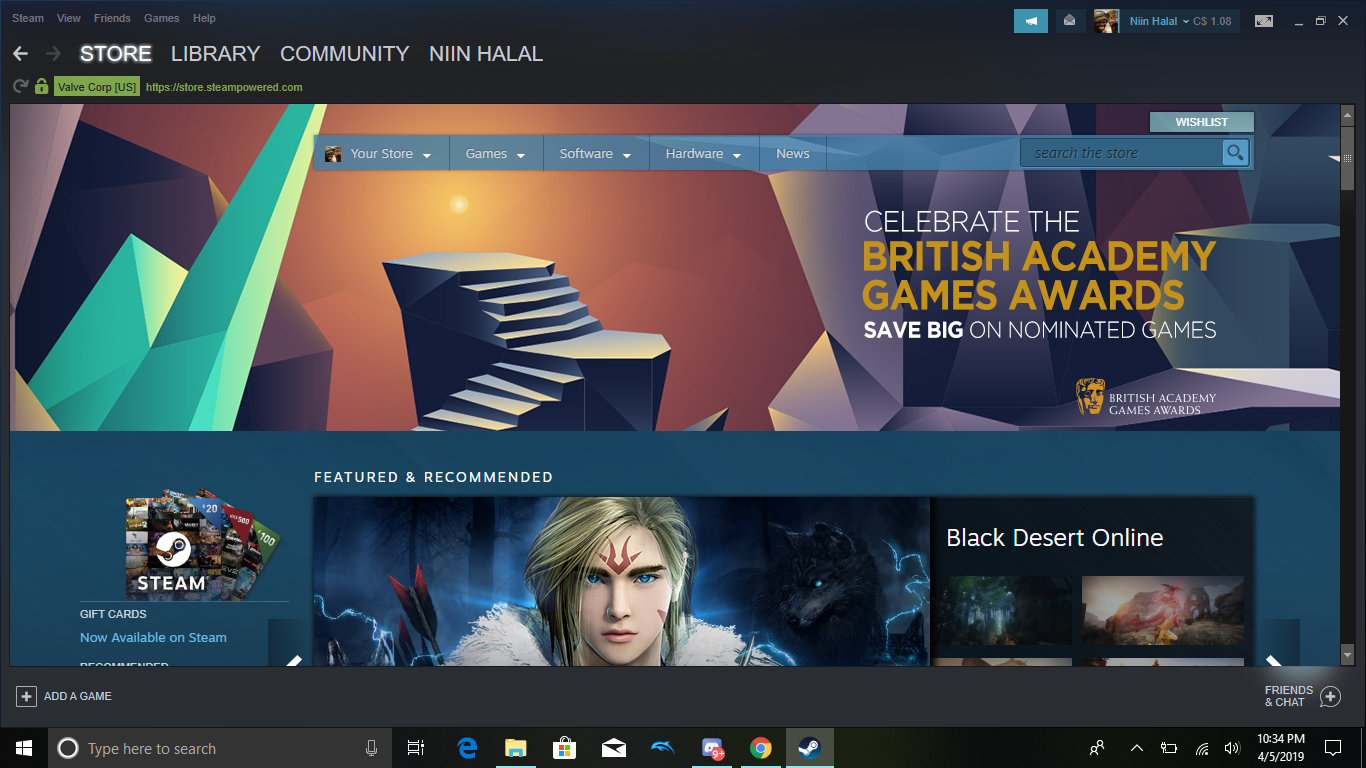Click the Valve Corp [US] certificate badge

tap(97, 87)
